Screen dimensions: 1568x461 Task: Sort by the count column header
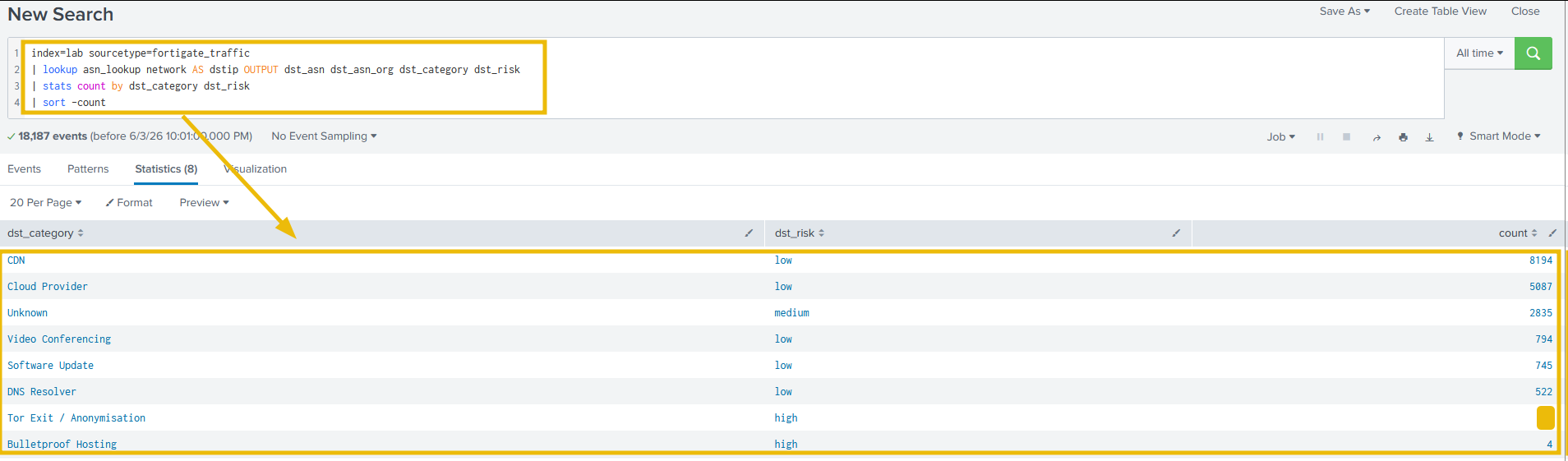(1517, 233)
